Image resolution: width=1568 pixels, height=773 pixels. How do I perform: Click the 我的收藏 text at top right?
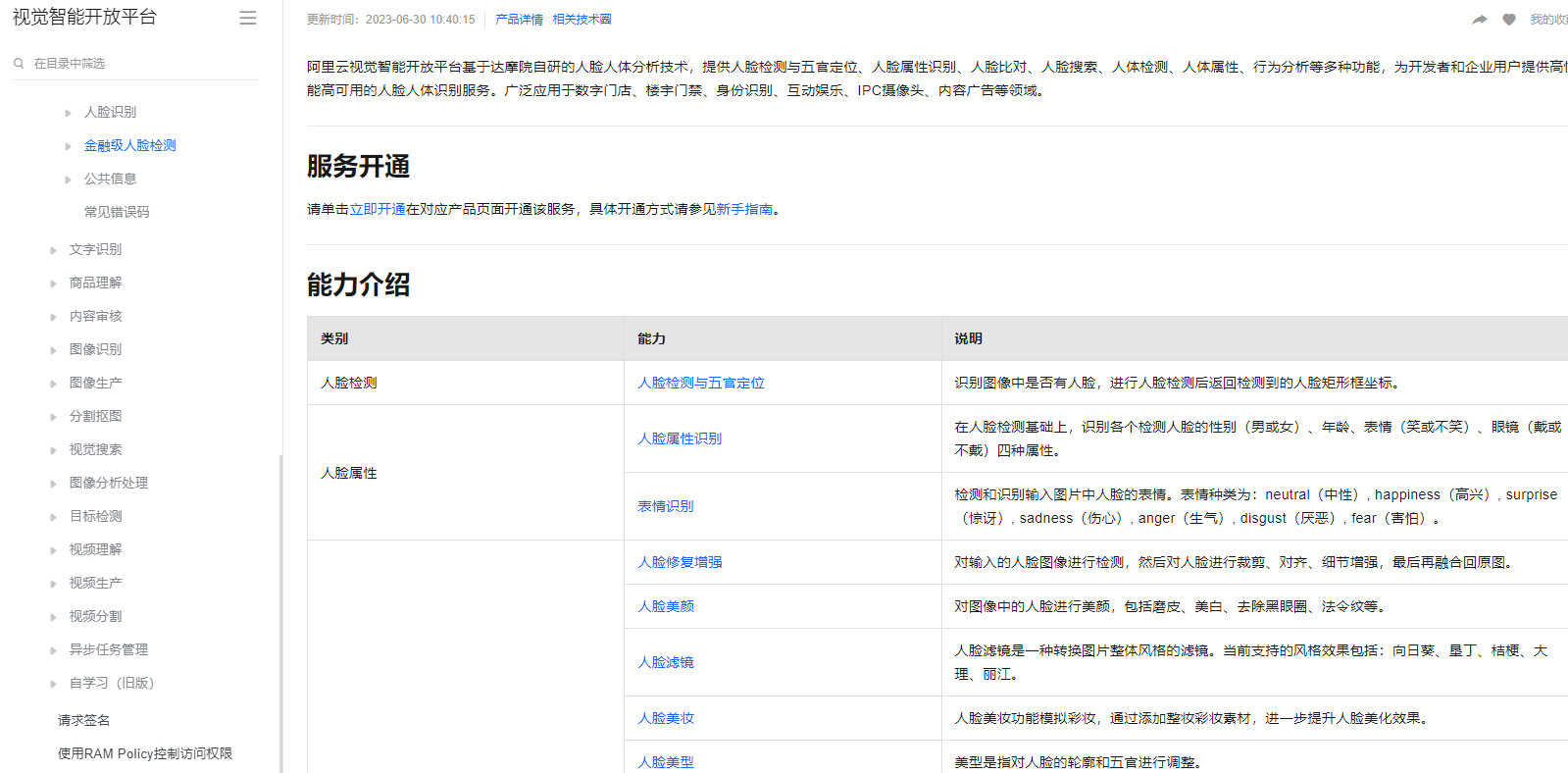click(x=1549, y=20)
